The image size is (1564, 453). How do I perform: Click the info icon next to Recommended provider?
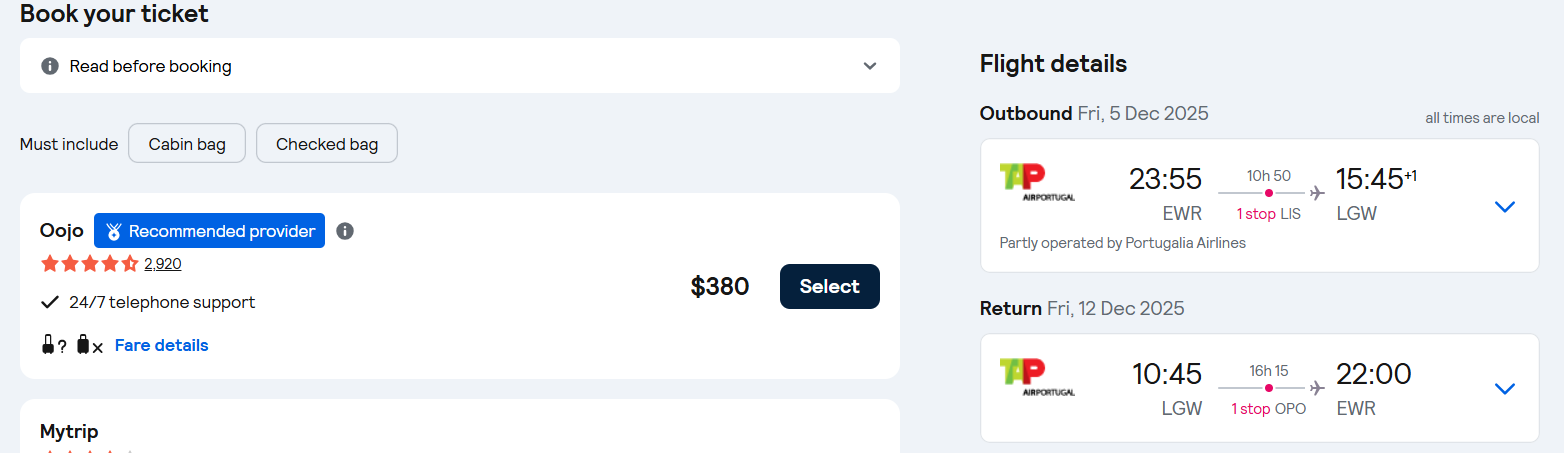(x=345, y=231)
